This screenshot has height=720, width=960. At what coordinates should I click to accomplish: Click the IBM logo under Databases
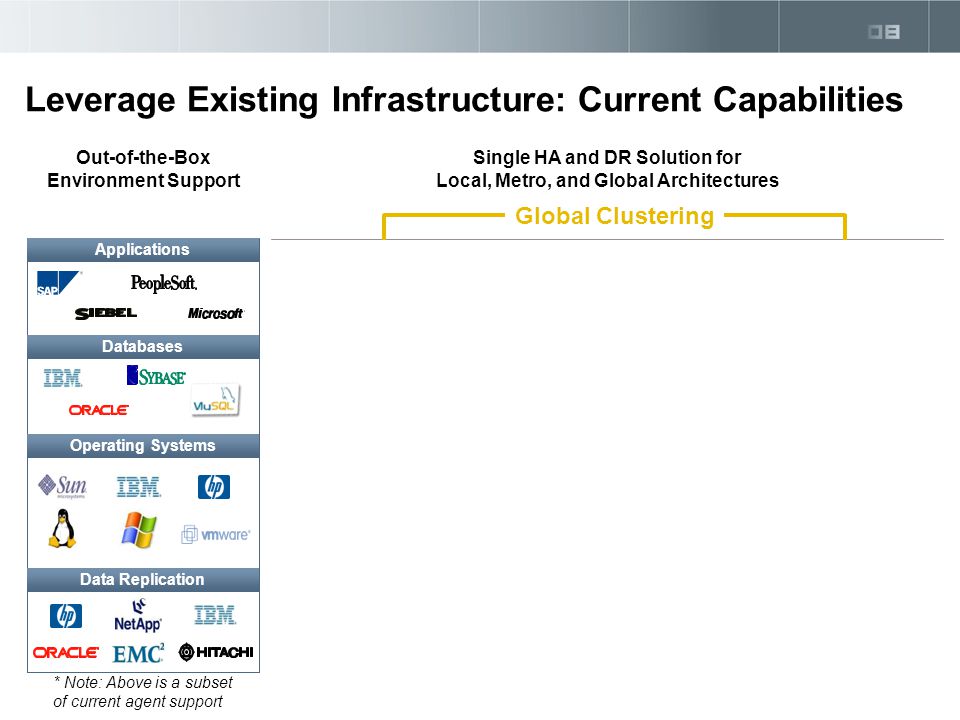tap(62, 378)
